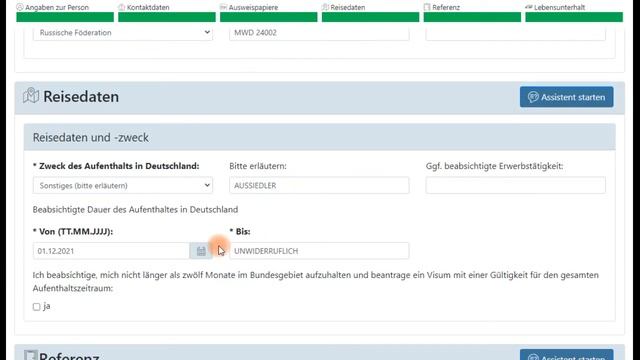Screen dimensions: 640x360
Task: Start the assistant for Referenz section
Action: click(567, 354)
